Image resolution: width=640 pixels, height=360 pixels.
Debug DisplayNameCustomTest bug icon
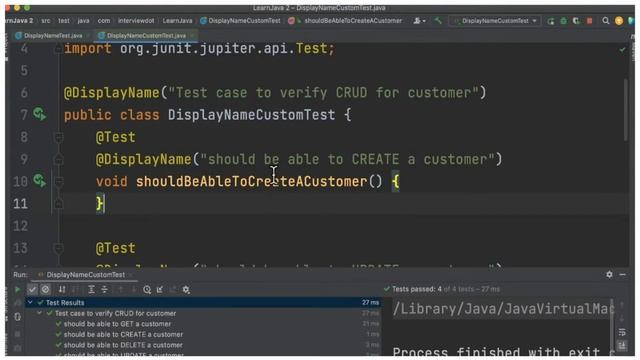point(564,21)
